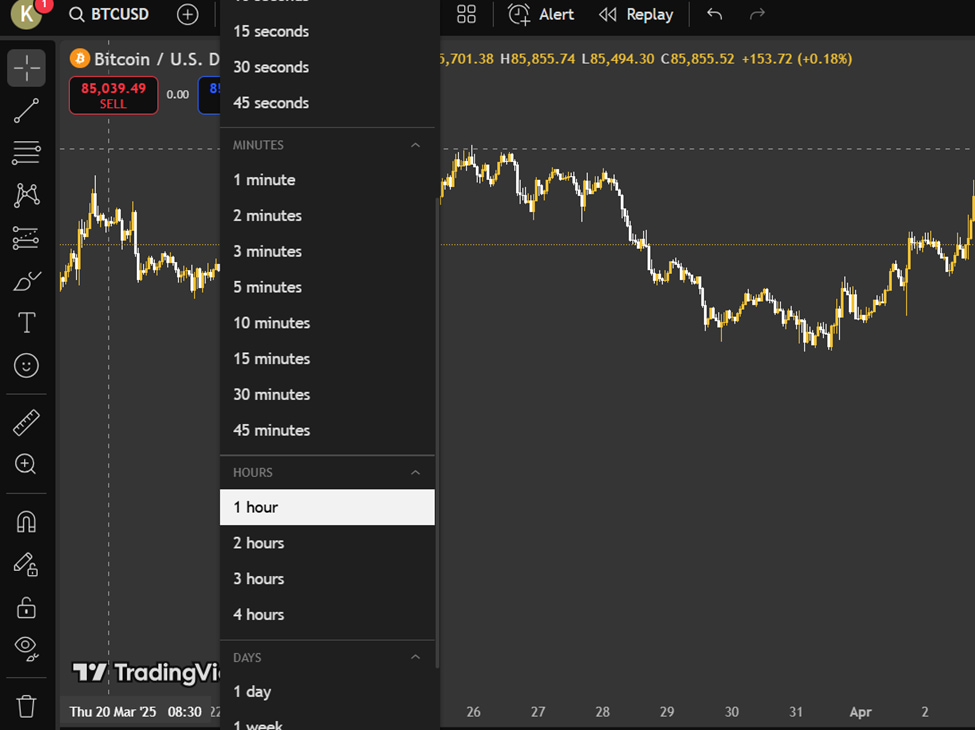Select the 3 minutes interval
Viewport: 975px width, 730px height.
pos(327,251)
